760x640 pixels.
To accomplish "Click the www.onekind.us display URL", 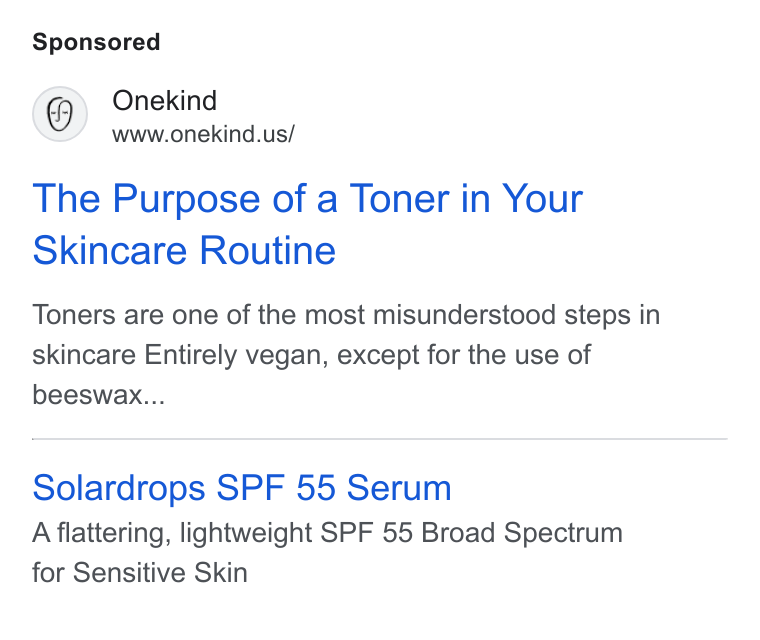I will (203, 134).
